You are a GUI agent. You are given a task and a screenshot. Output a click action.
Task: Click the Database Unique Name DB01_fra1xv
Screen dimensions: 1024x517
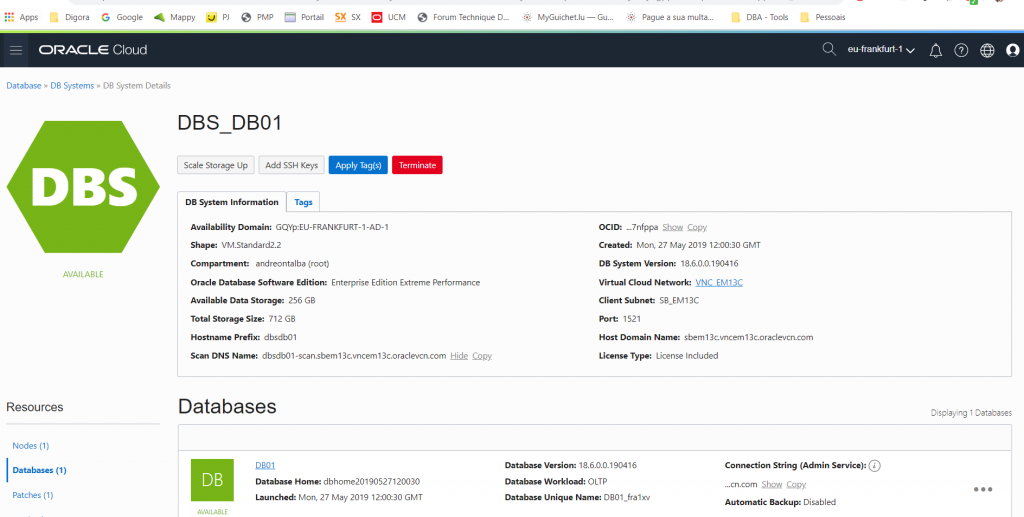pyautogui.click(x=626, y=497)
